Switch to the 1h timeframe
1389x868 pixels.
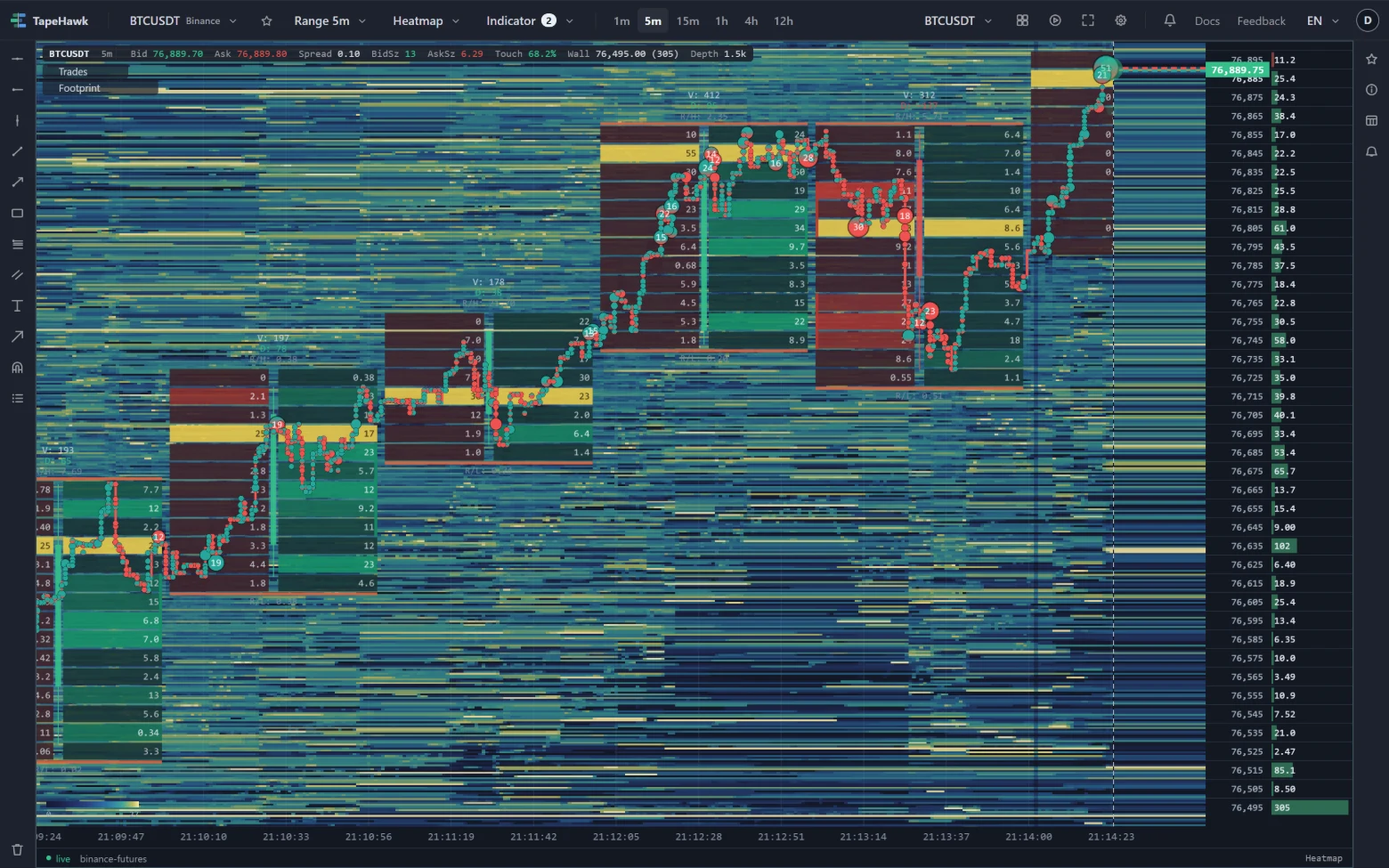point(721,20)
